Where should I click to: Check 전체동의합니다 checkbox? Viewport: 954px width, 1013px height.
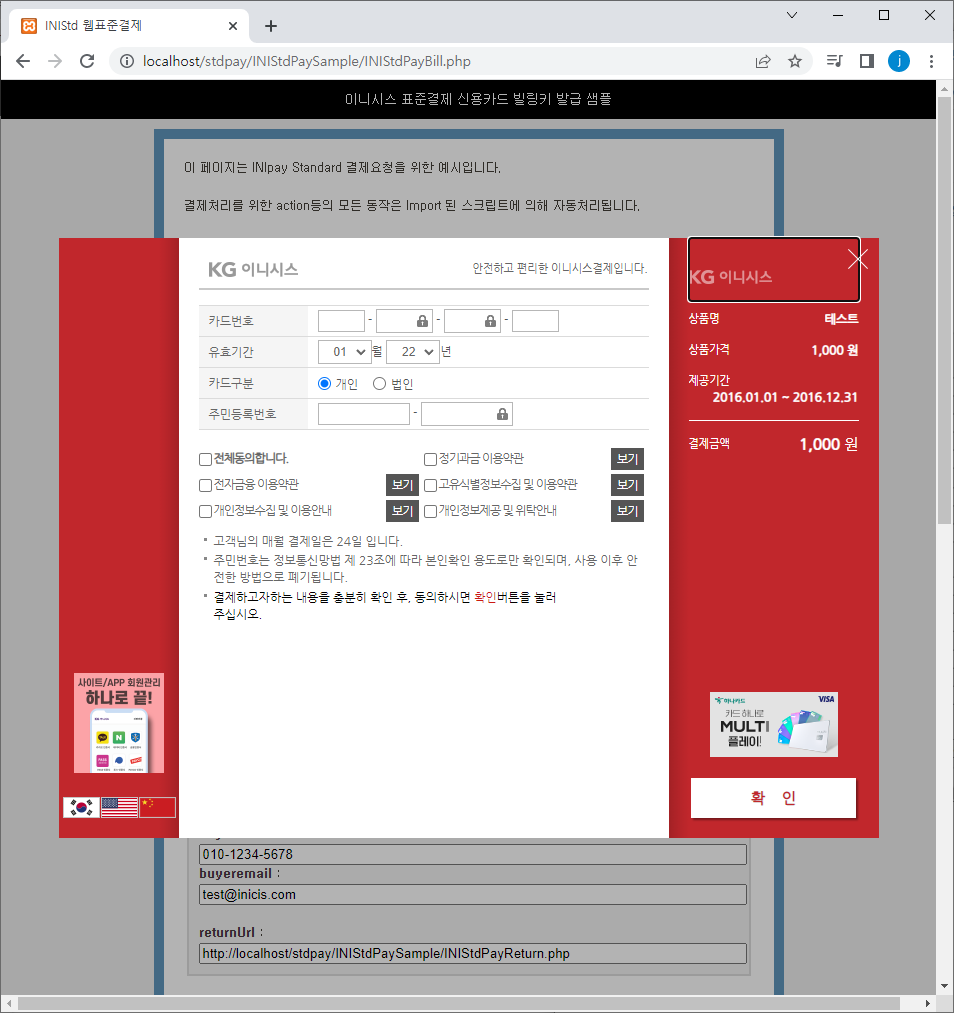(205, 459)
